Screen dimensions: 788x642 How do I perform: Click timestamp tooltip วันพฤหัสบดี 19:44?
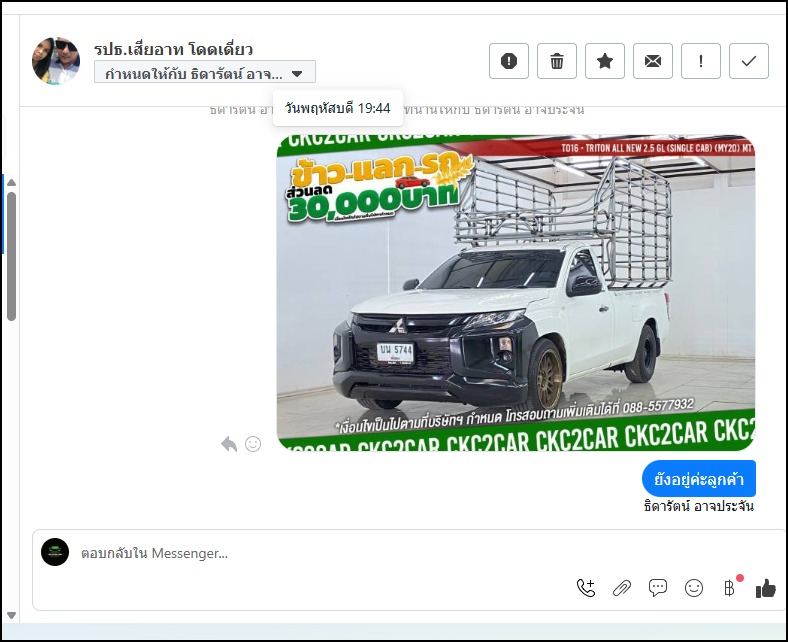[x=338, y=108]
